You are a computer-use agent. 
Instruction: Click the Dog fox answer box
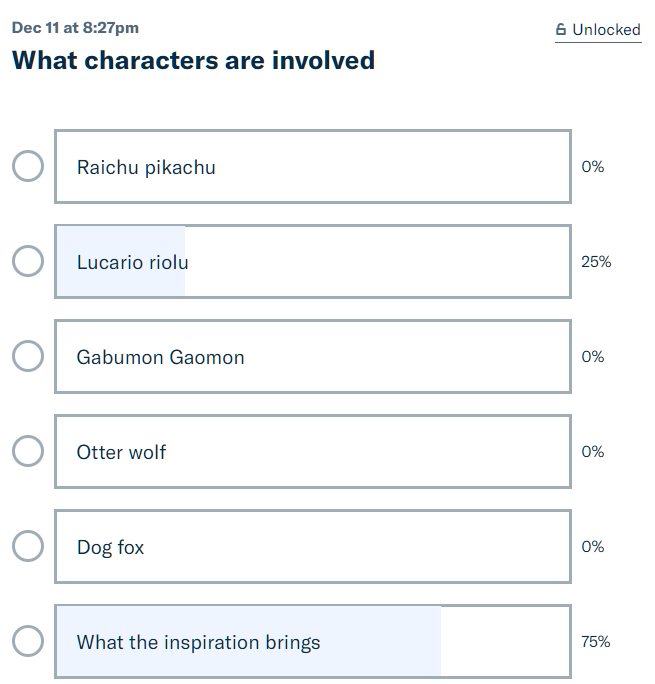point(312,546)
